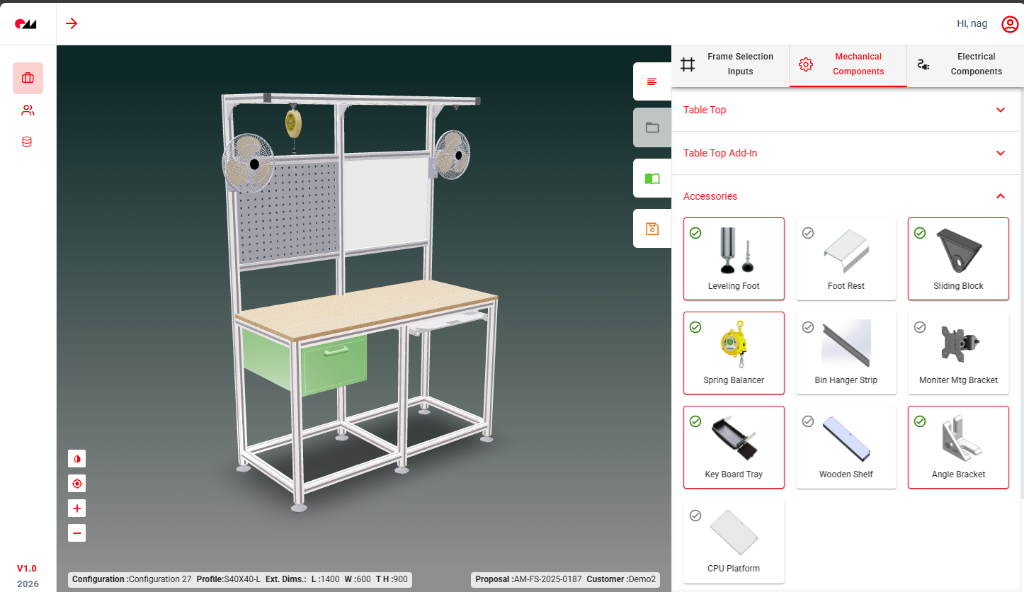This screenshot has height=592, width=1024.
Task: Select the users icon in the left sidebar
Action: pyautogui.click(x=27, y=110)
